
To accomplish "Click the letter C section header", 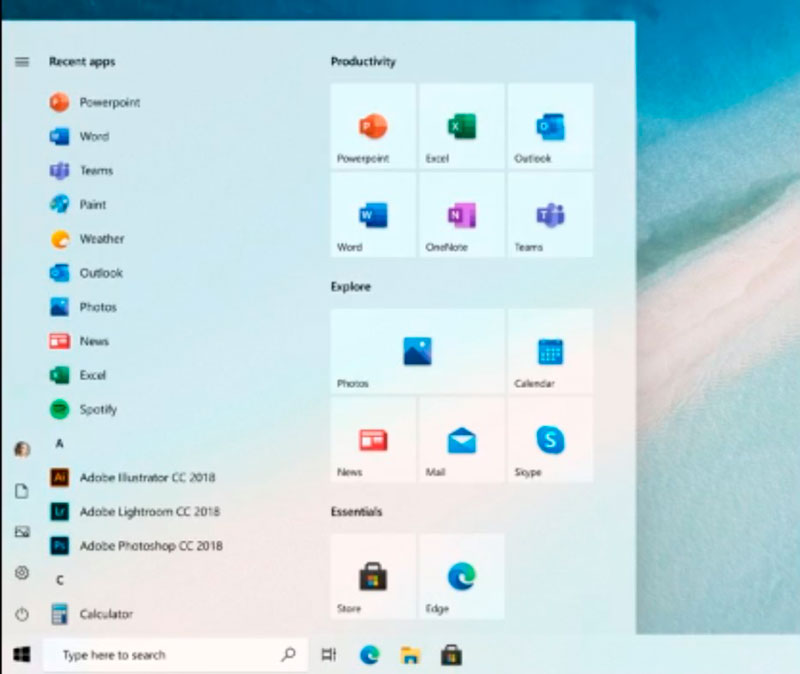I will (60, 580).
